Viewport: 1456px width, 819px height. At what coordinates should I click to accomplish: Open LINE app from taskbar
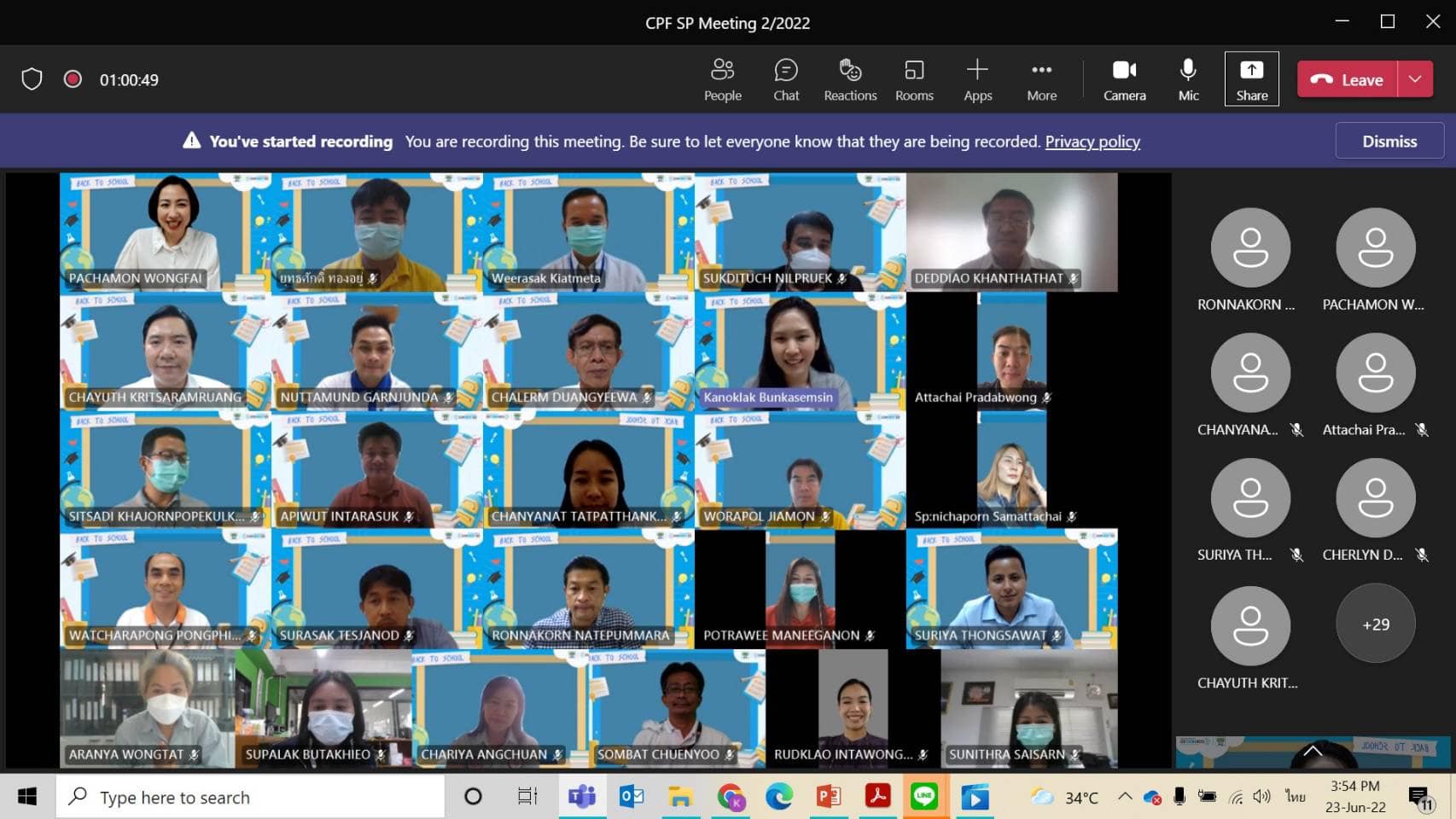click(924, 797)
